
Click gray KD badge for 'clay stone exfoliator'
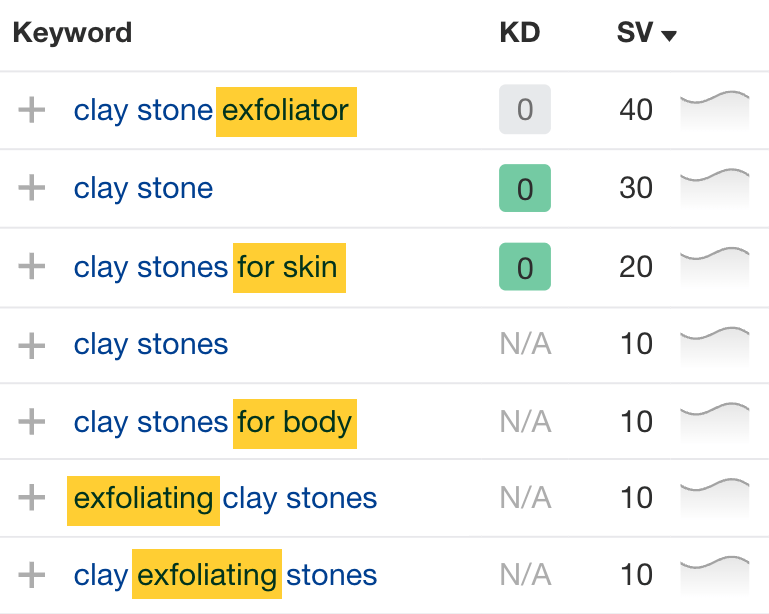click(525, 110)
